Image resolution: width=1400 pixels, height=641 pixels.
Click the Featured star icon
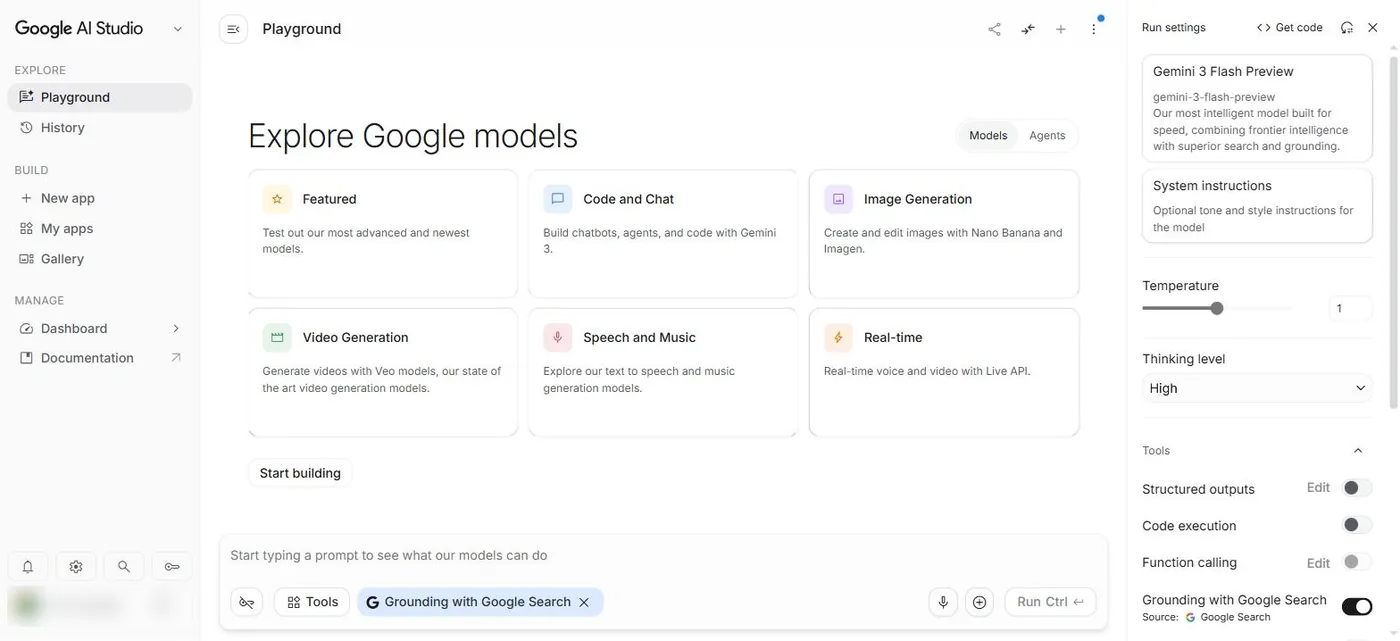(x=277, y=199)
